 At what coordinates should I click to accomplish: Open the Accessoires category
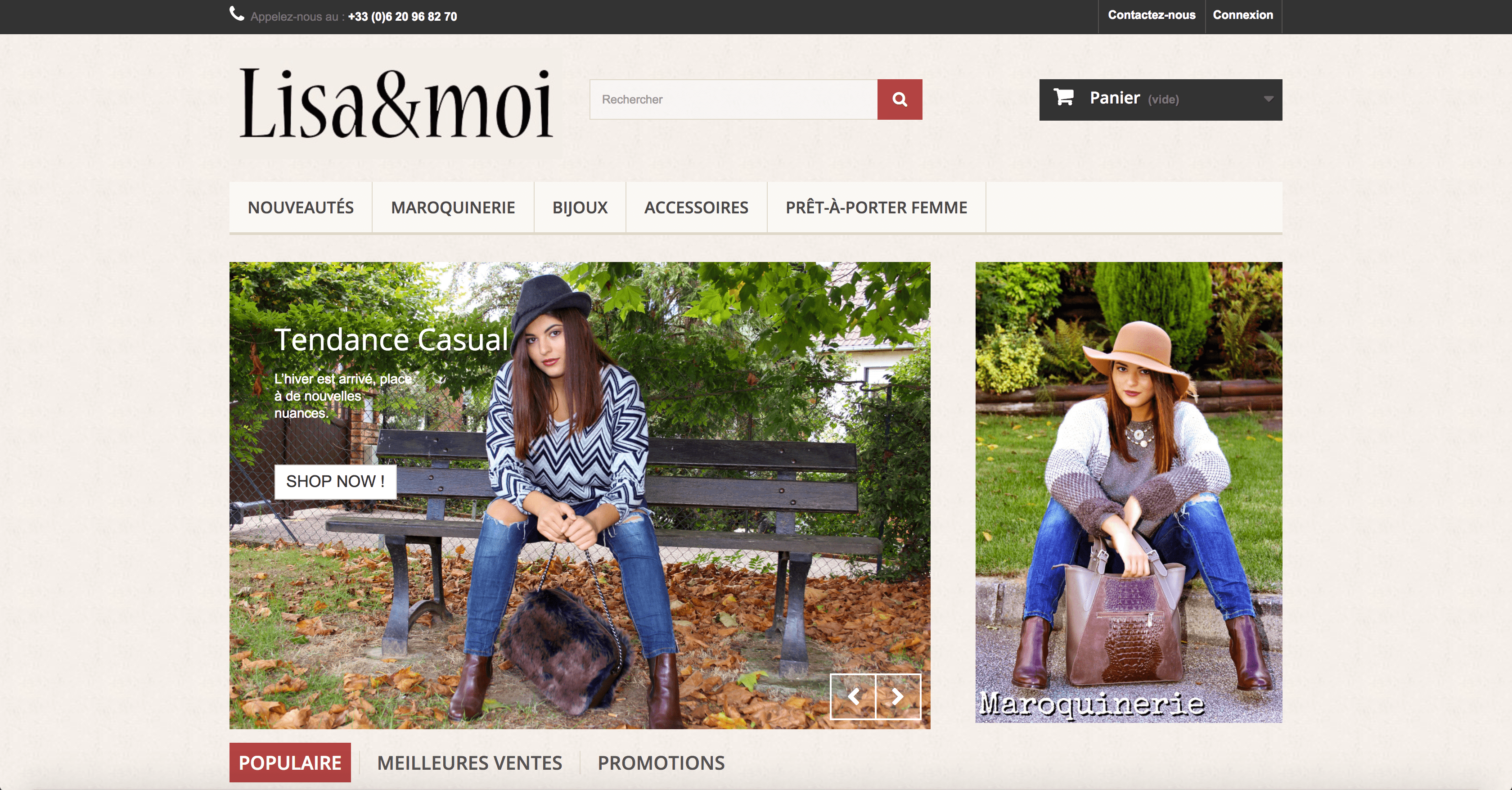[x=696, y=207]
